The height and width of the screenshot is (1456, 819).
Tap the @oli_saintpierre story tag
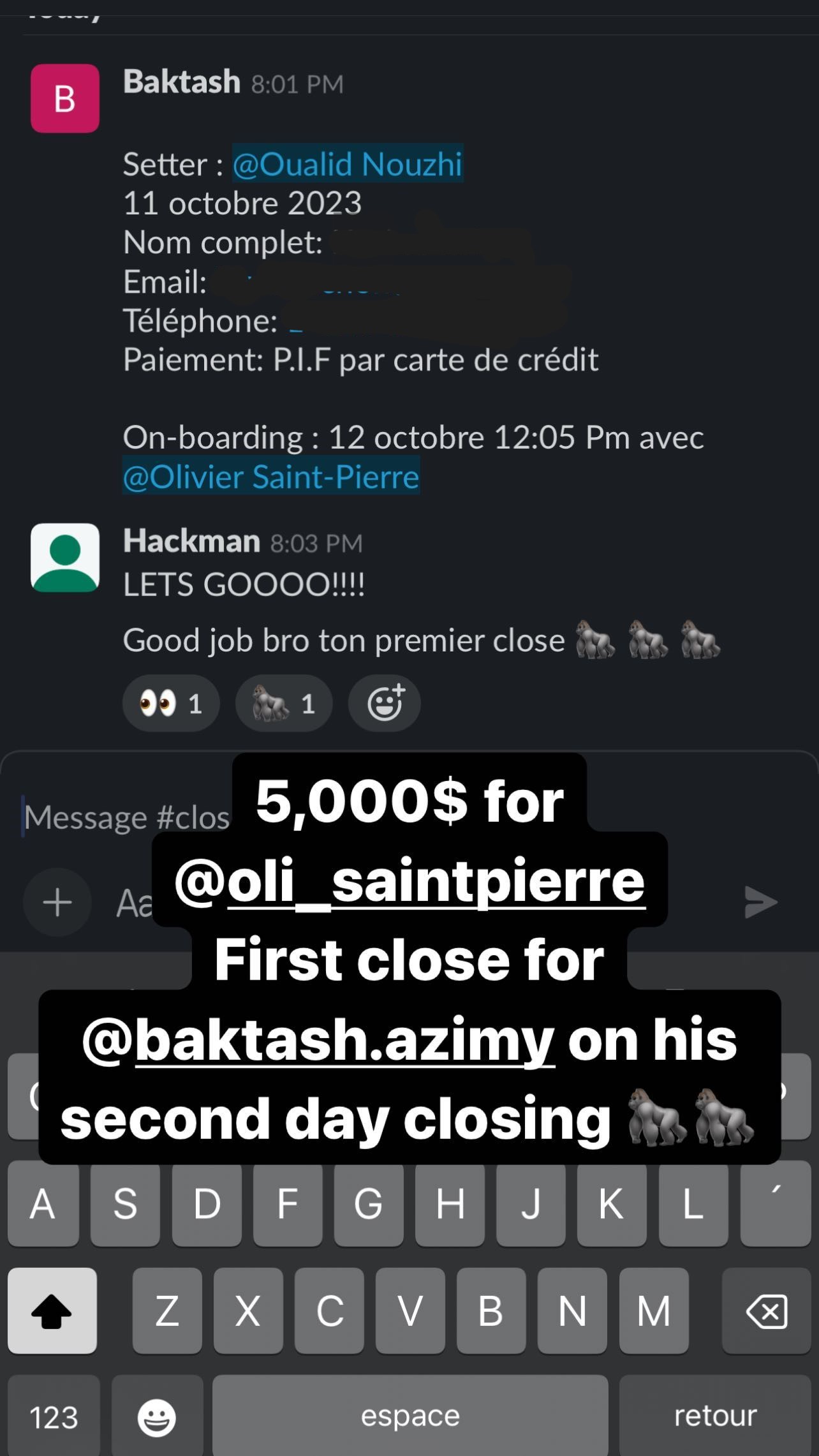(409, 880)
